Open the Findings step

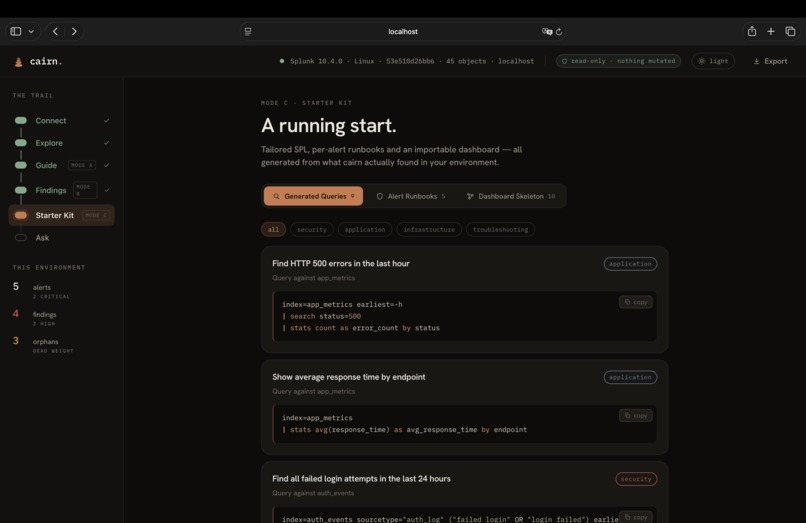click(x=61, y=190)
